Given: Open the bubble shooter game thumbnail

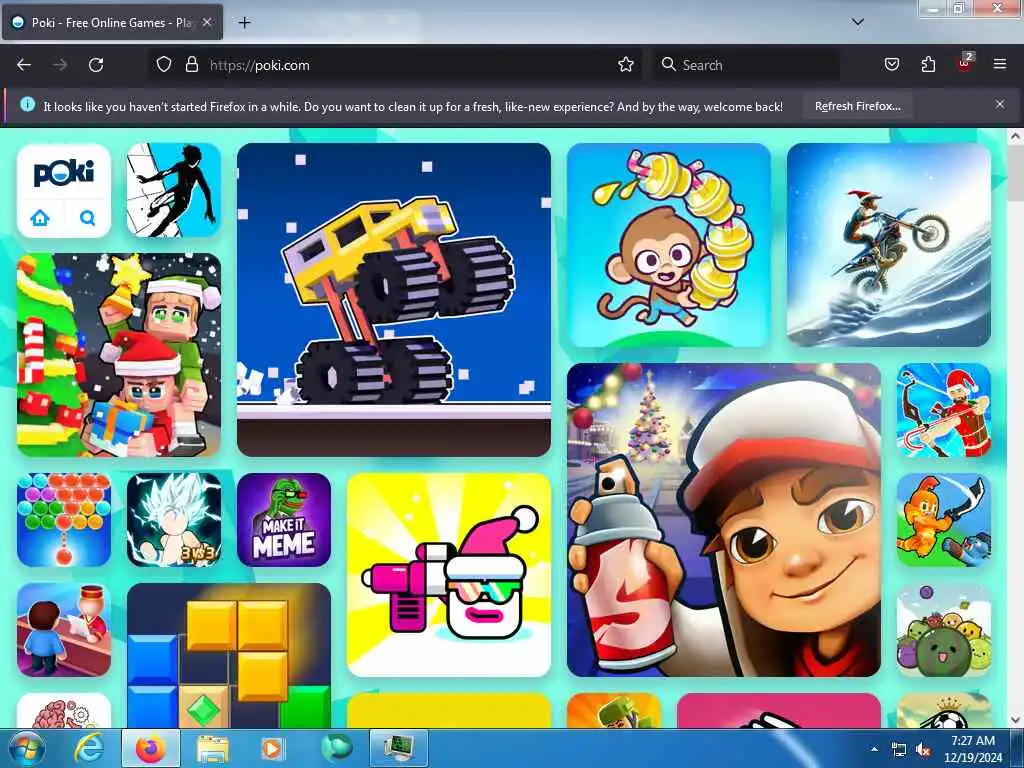Looking at the screenshot, I should [64, 520].
